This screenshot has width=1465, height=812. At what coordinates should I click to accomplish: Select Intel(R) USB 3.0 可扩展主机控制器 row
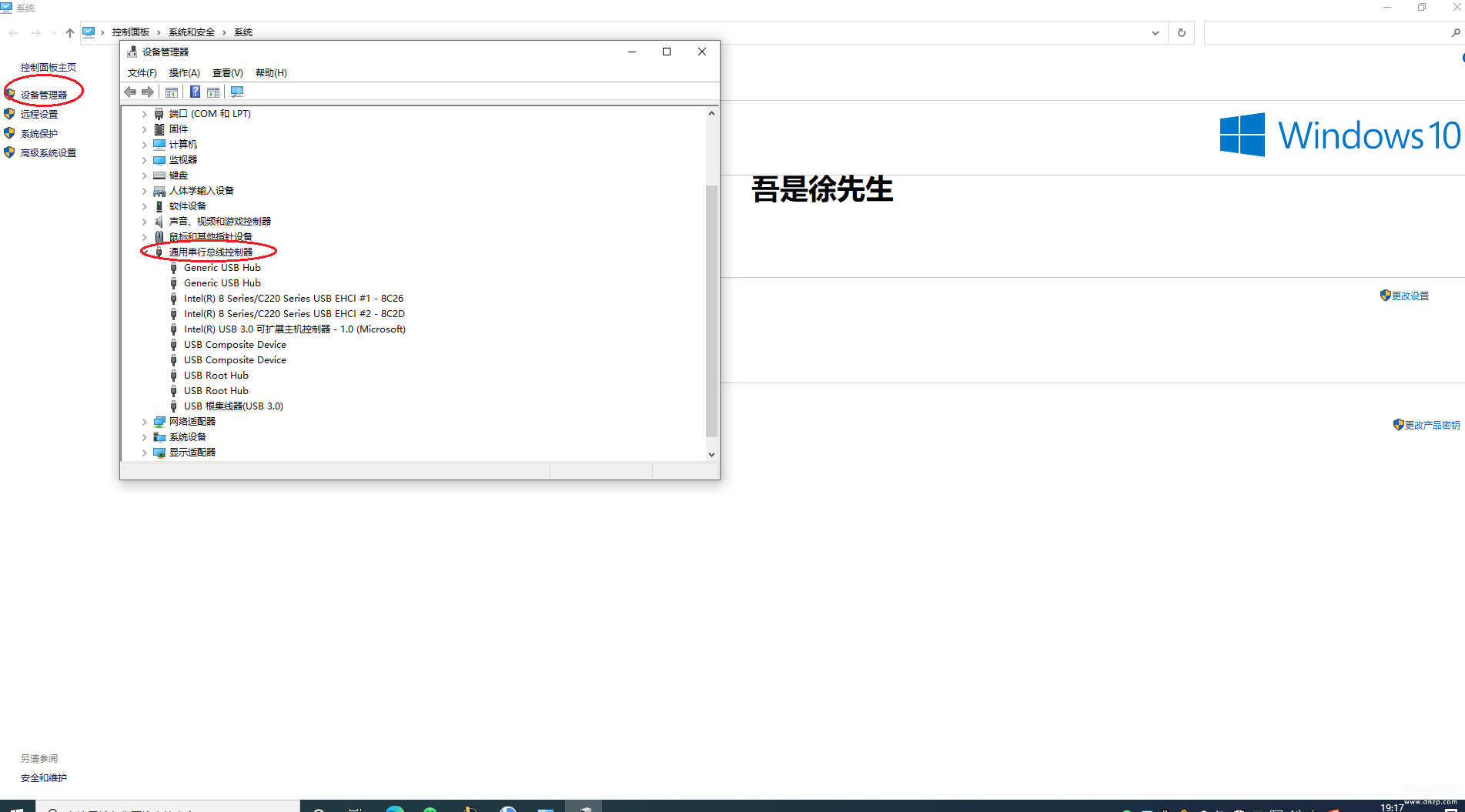pos(294,329)
